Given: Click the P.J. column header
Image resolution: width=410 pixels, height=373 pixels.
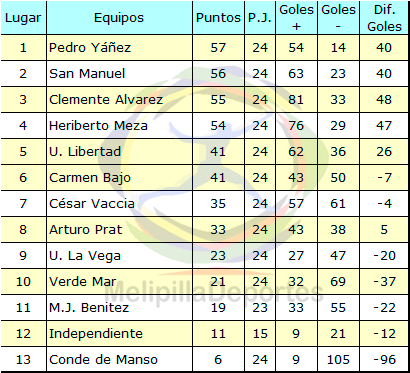Looking at the screenshot, I should point(260,18).
